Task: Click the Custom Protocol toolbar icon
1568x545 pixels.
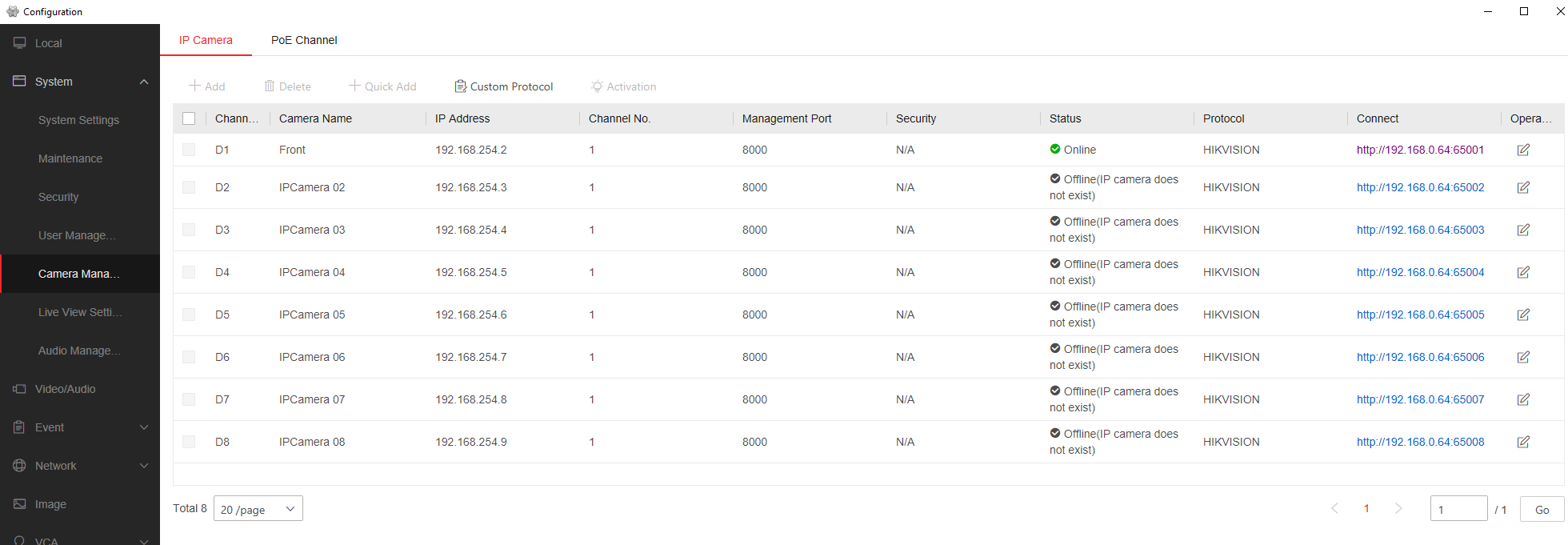Action: (x=461, y=86)
